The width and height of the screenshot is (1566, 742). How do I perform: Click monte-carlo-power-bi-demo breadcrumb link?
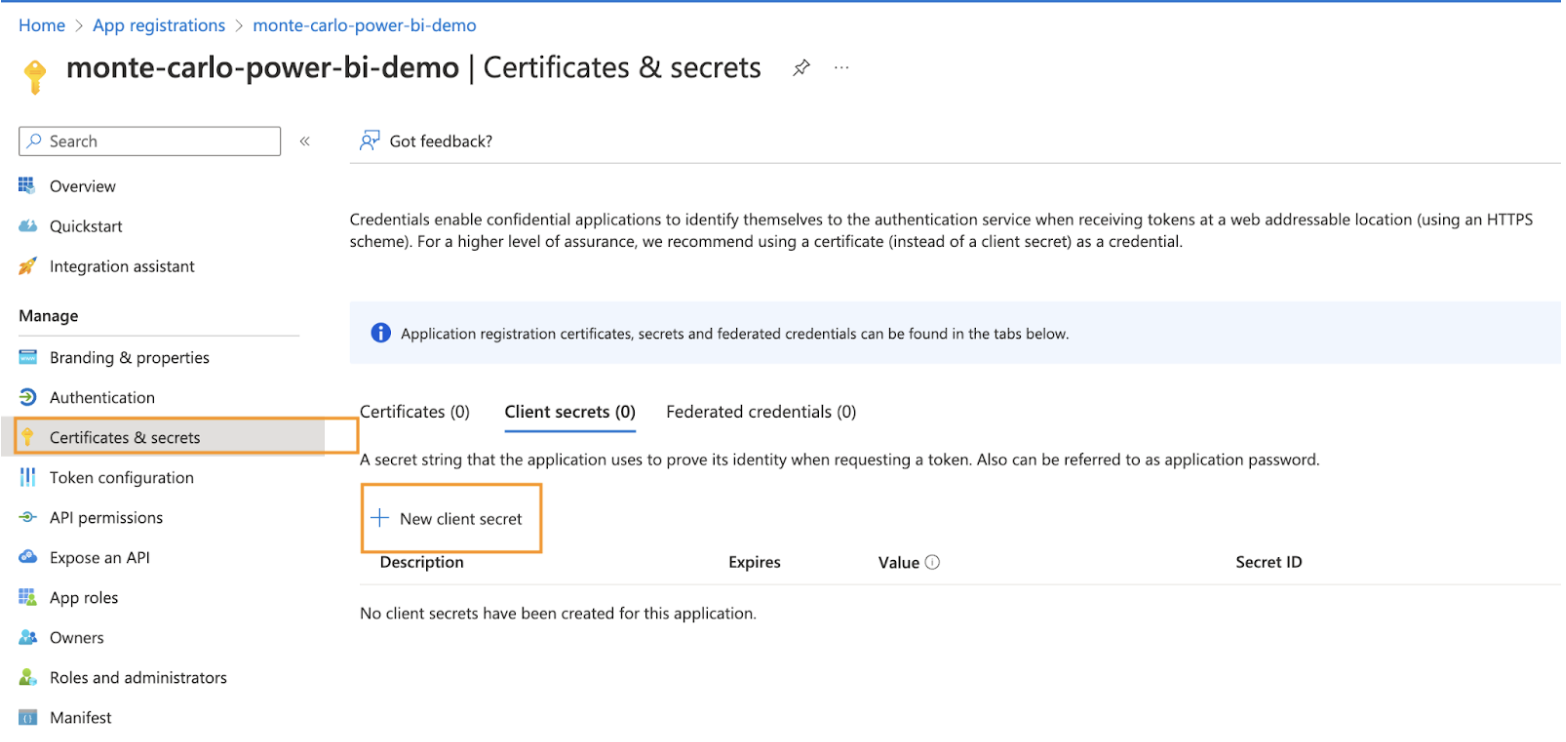(365, 25)
